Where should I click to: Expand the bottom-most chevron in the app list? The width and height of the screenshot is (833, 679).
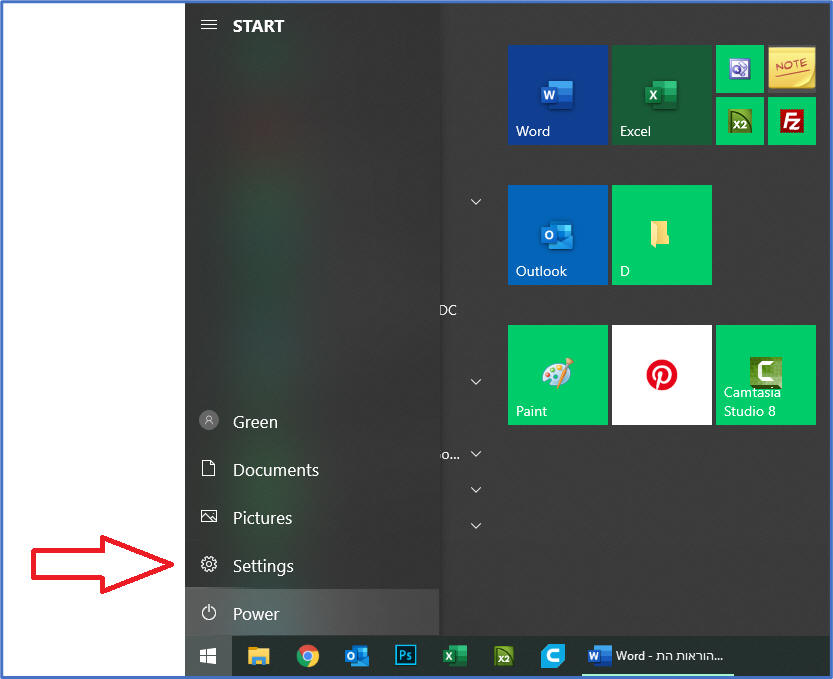pyautogui.click(x=476, y=526)
